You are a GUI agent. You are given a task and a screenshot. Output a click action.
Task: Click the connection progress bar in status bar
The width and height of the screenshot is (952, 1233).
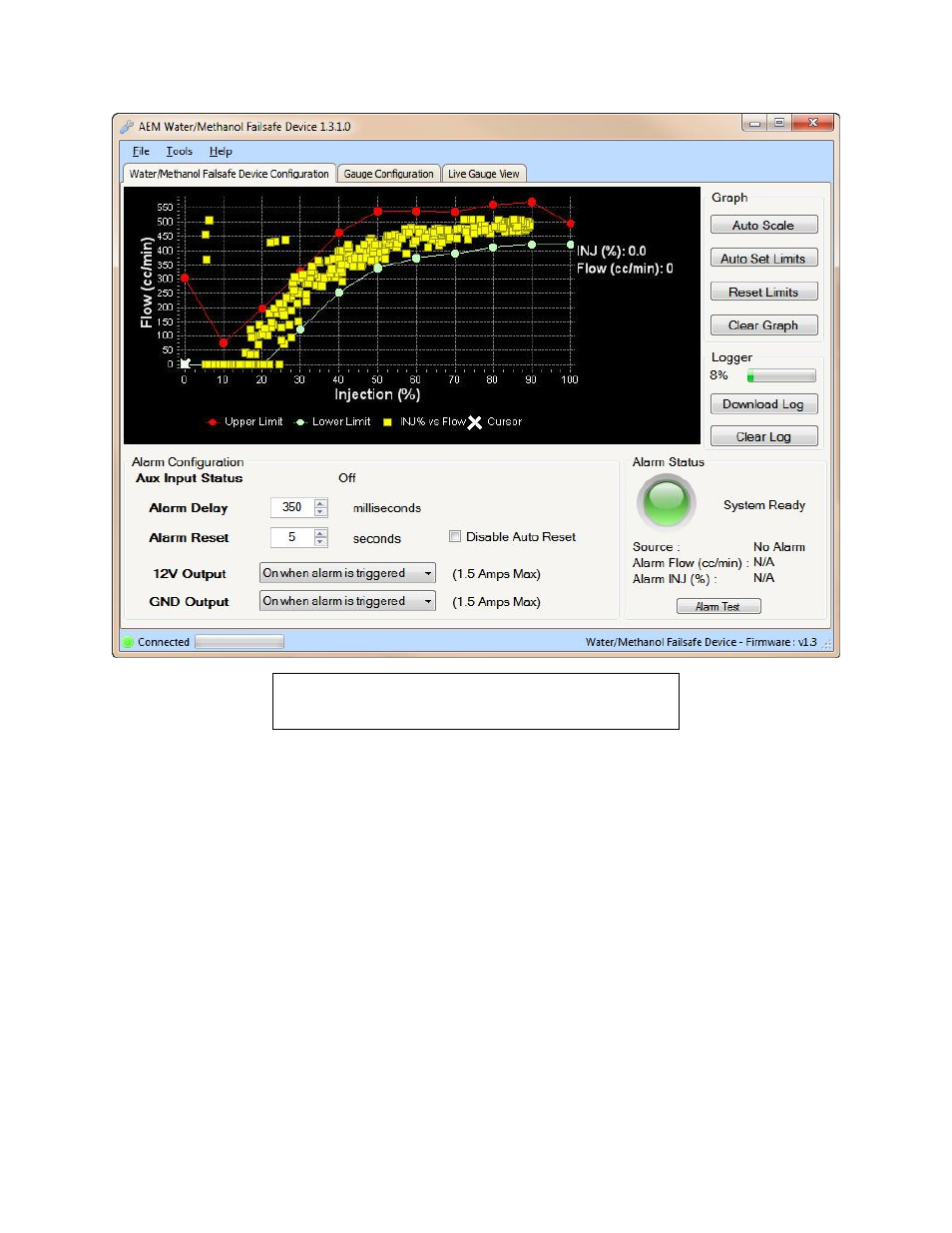tap(239, 642)
